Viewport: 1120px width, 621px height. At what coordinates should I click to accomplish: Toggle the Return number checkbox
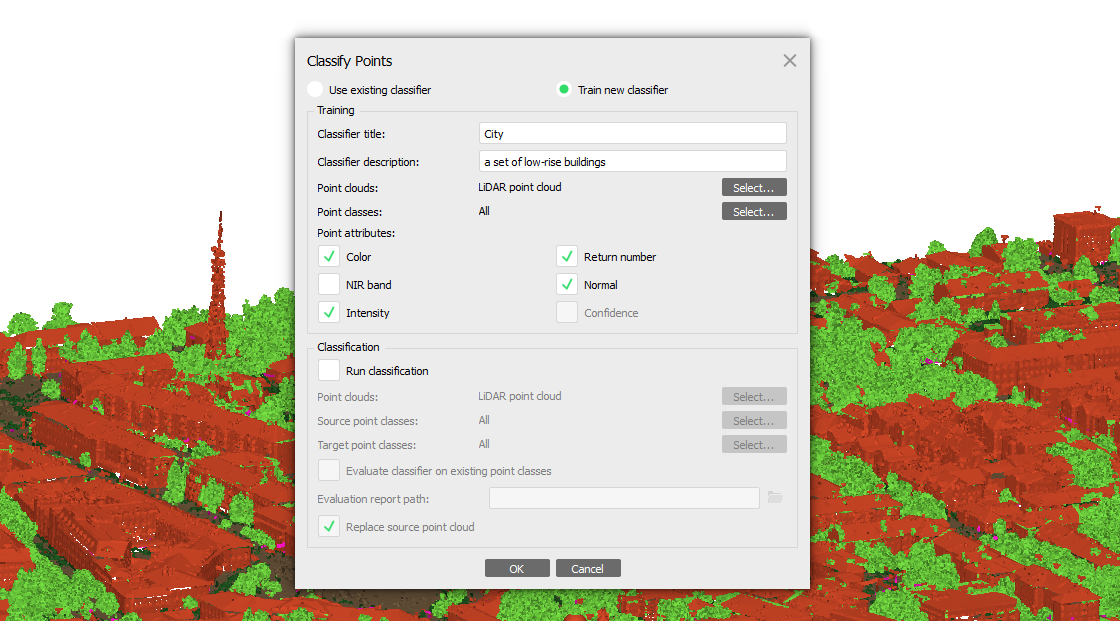point(566,256)
